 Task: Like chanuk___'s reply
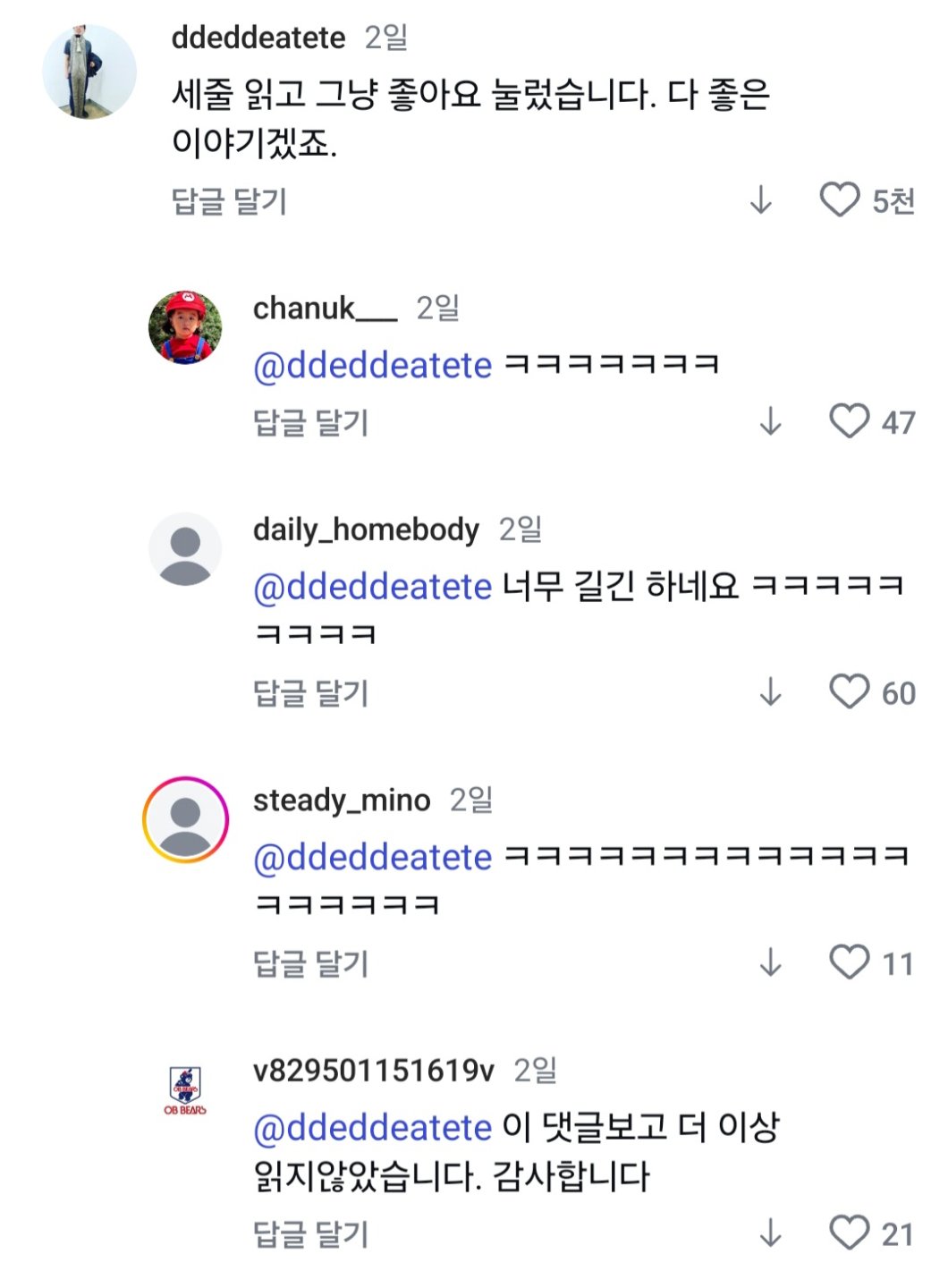(x=849, y=421)
